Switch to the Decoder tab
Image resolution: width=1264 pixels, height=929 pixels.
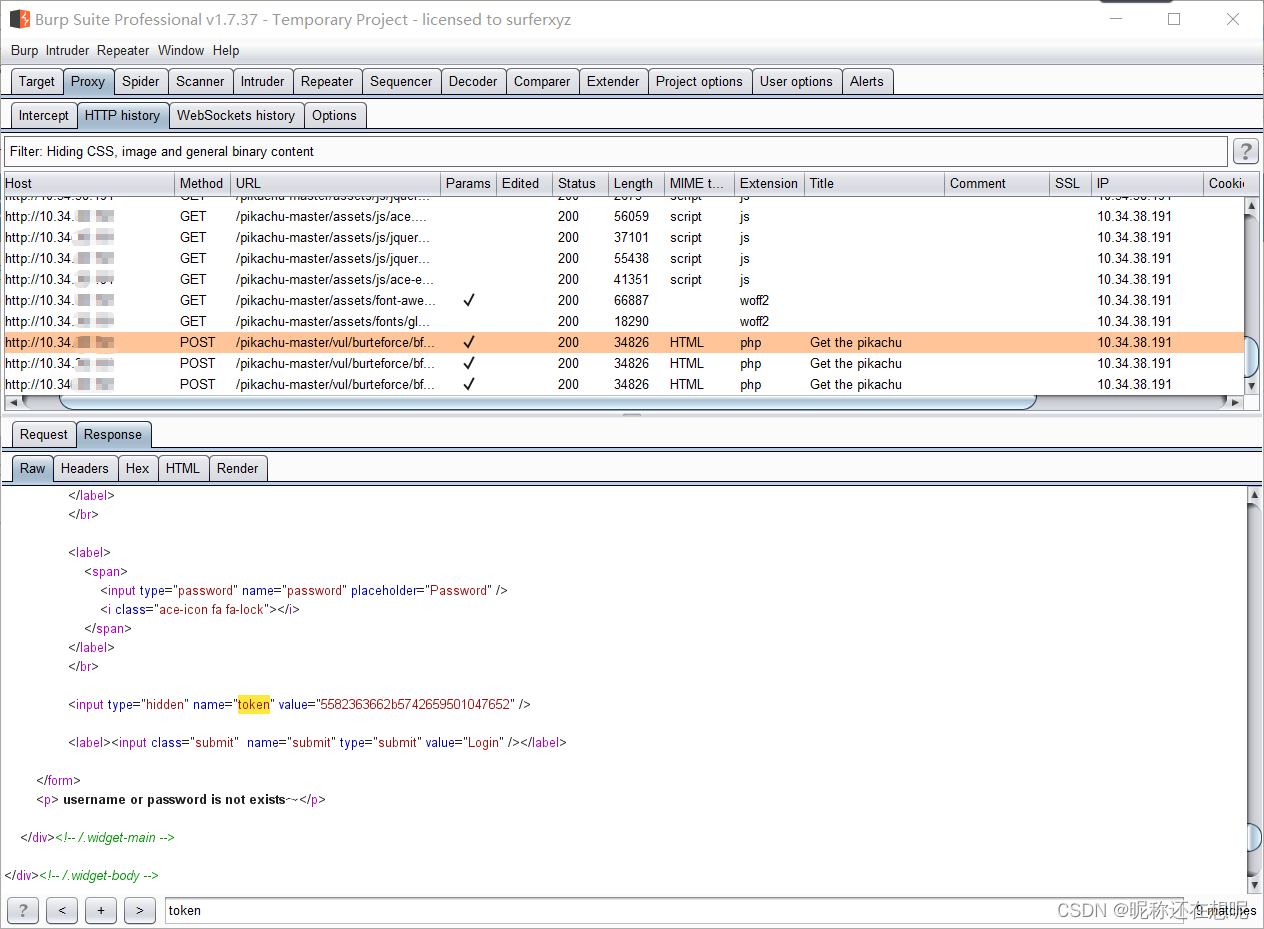click(x=474, y=82)
